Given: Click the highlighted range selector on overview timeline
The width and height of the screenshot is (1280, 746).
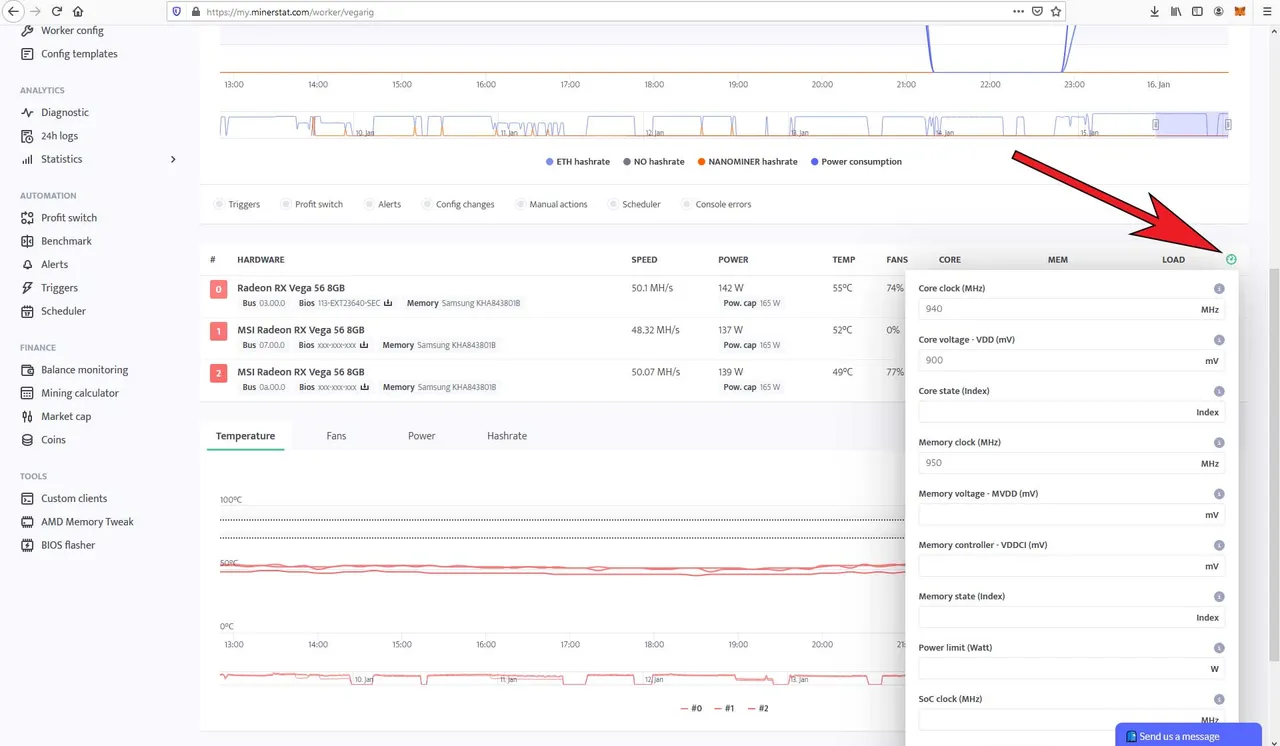Looking at the screenshot, I should (x=1192, y=125).
